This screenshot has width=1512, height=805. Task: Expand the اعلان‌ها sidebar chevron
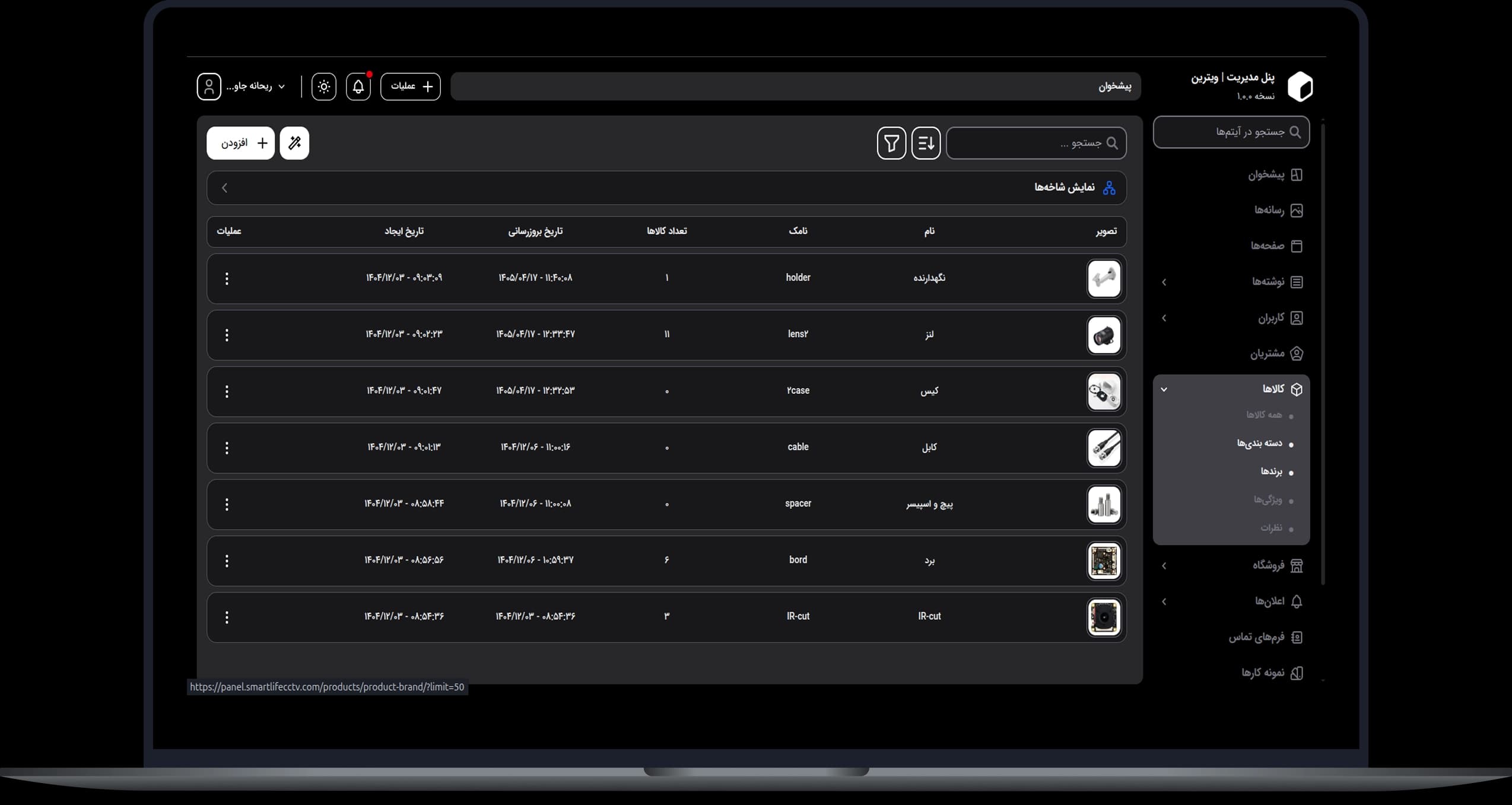[x=1164, y=602]
